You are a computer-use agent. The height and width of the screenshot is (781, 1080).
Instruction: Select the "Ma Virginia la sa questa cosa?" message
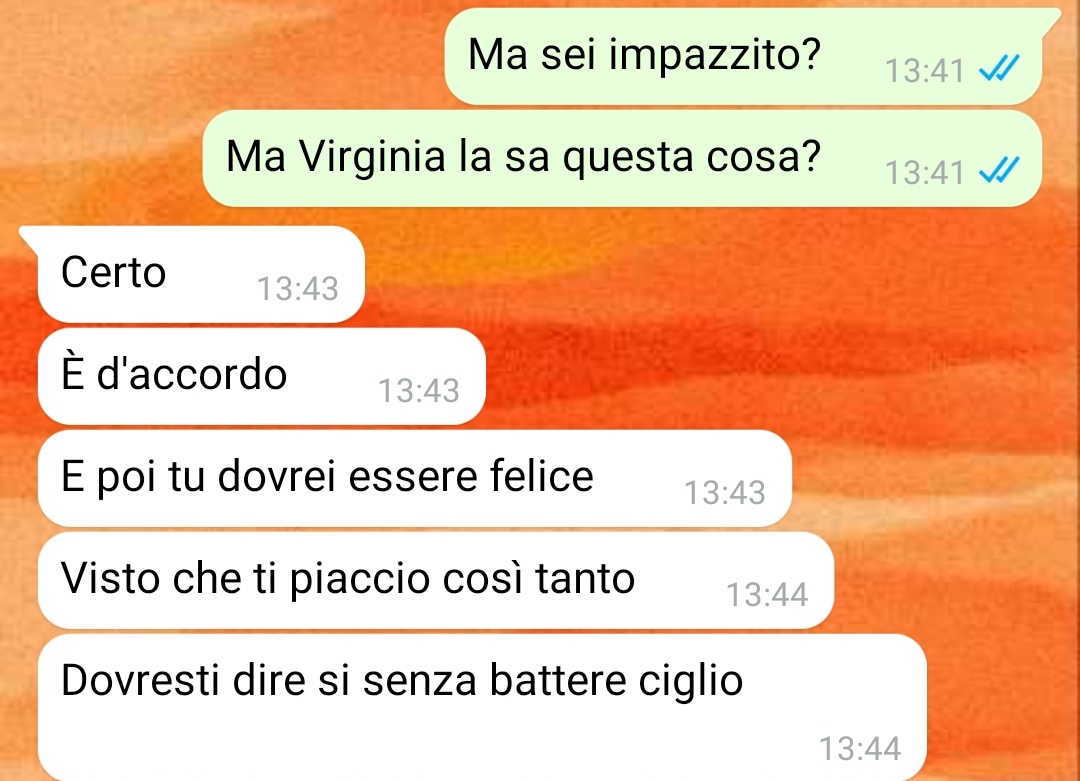click(x=622, y=158)
